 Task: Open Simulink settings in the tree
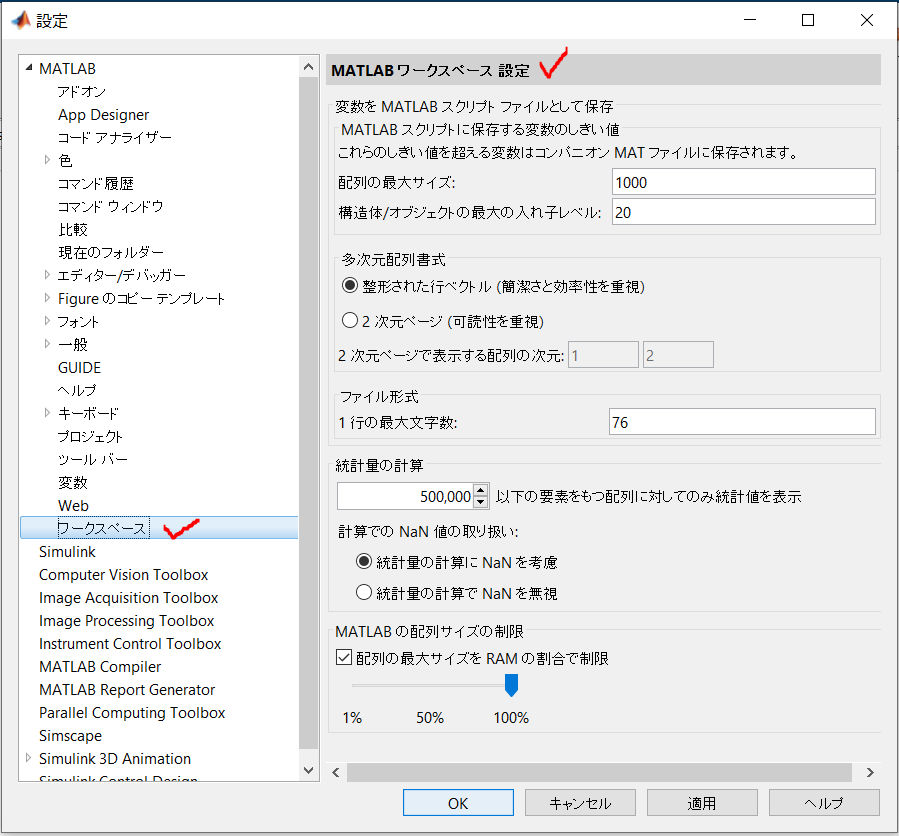(x=67, y=552)
